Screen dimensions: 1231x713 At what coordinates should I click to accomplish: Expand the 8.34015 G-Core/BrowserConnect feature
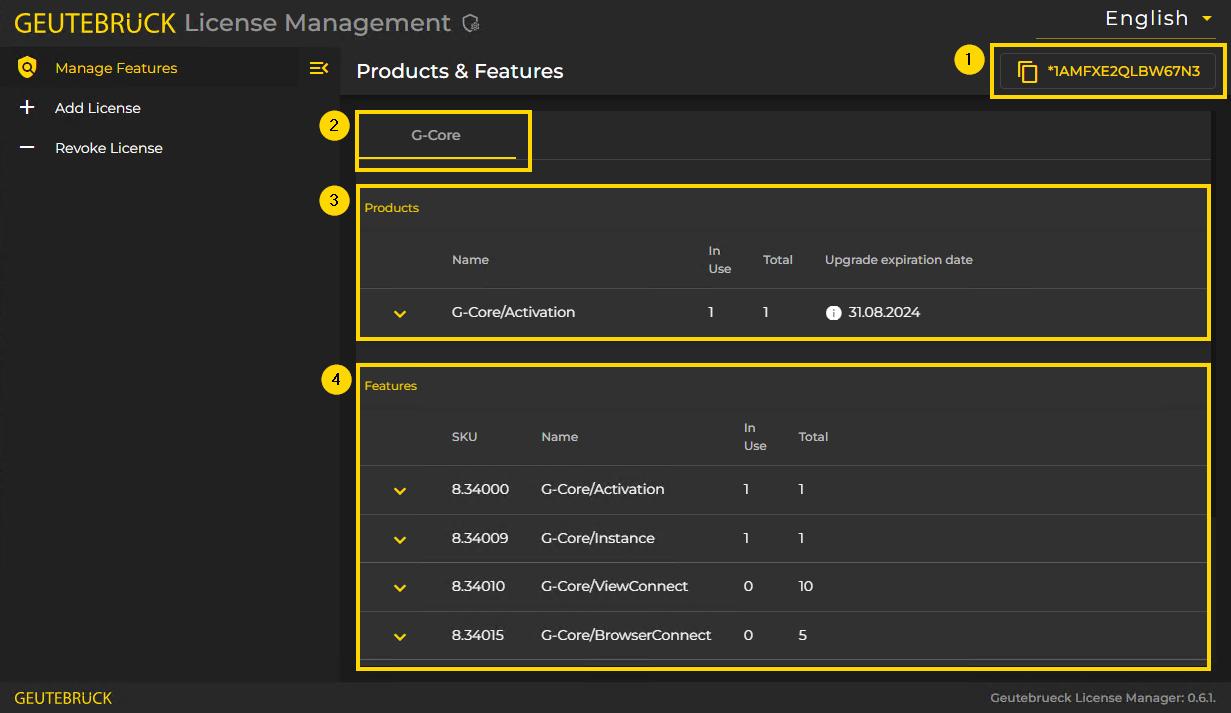399,635
